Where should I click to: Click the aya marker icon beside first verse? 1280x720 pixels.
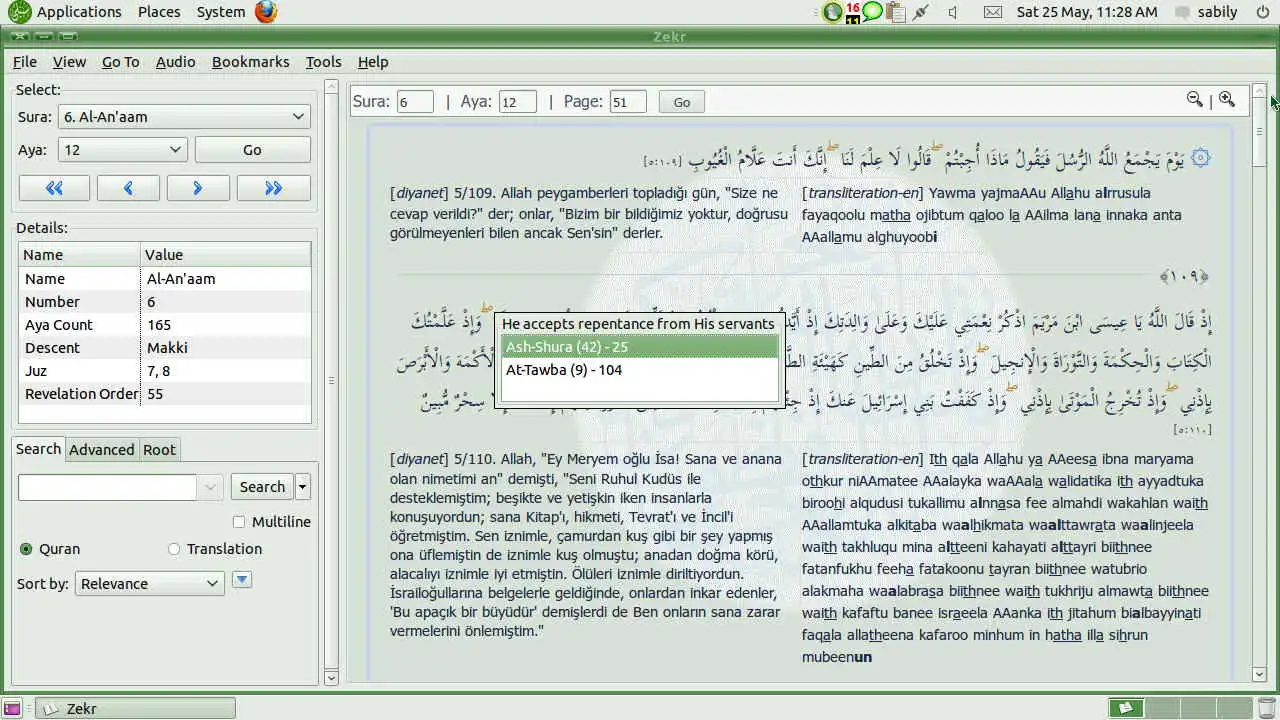[x=1200, y=158]
